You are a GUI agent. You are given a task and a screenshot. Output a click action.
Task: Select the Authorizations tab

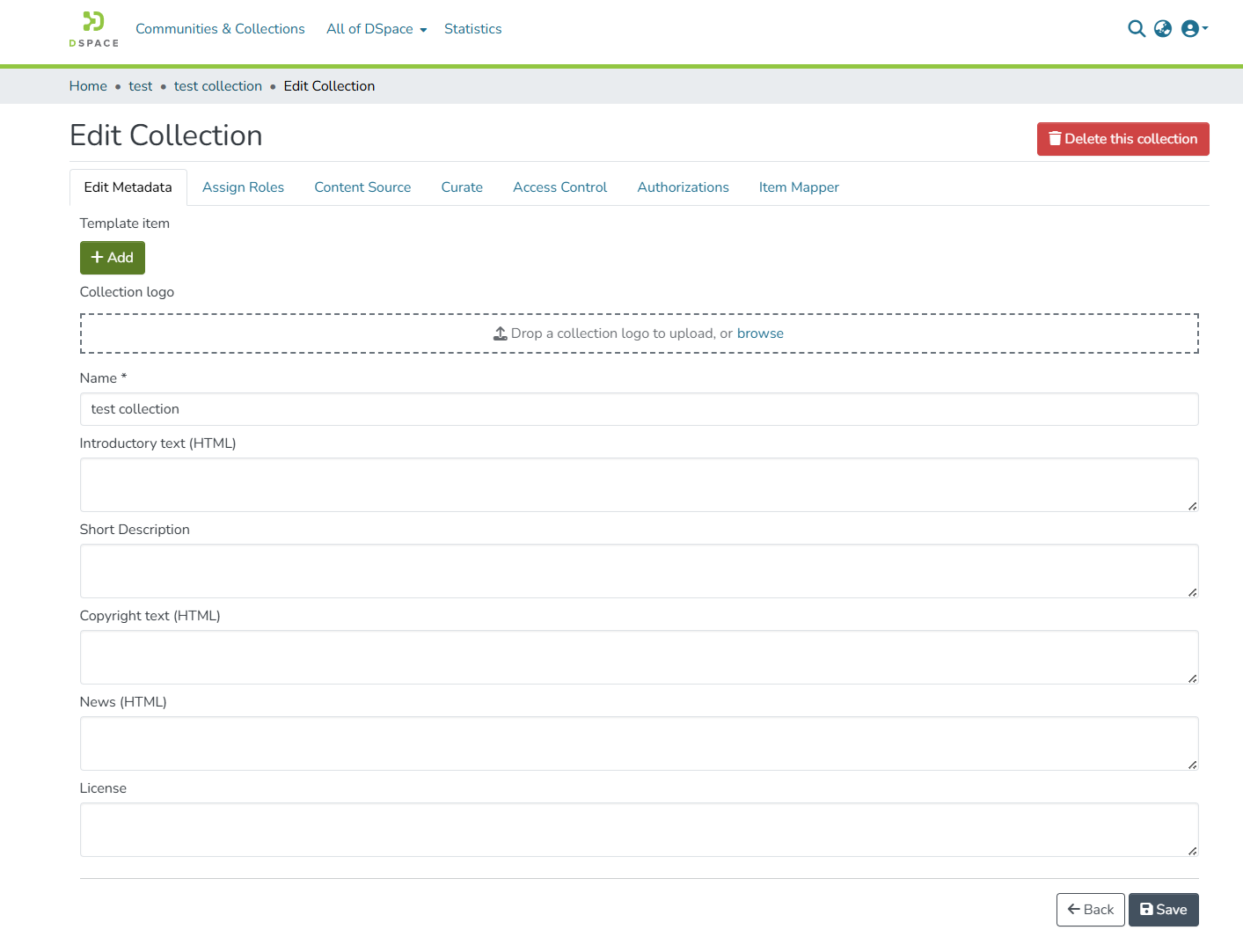point(683,187)
